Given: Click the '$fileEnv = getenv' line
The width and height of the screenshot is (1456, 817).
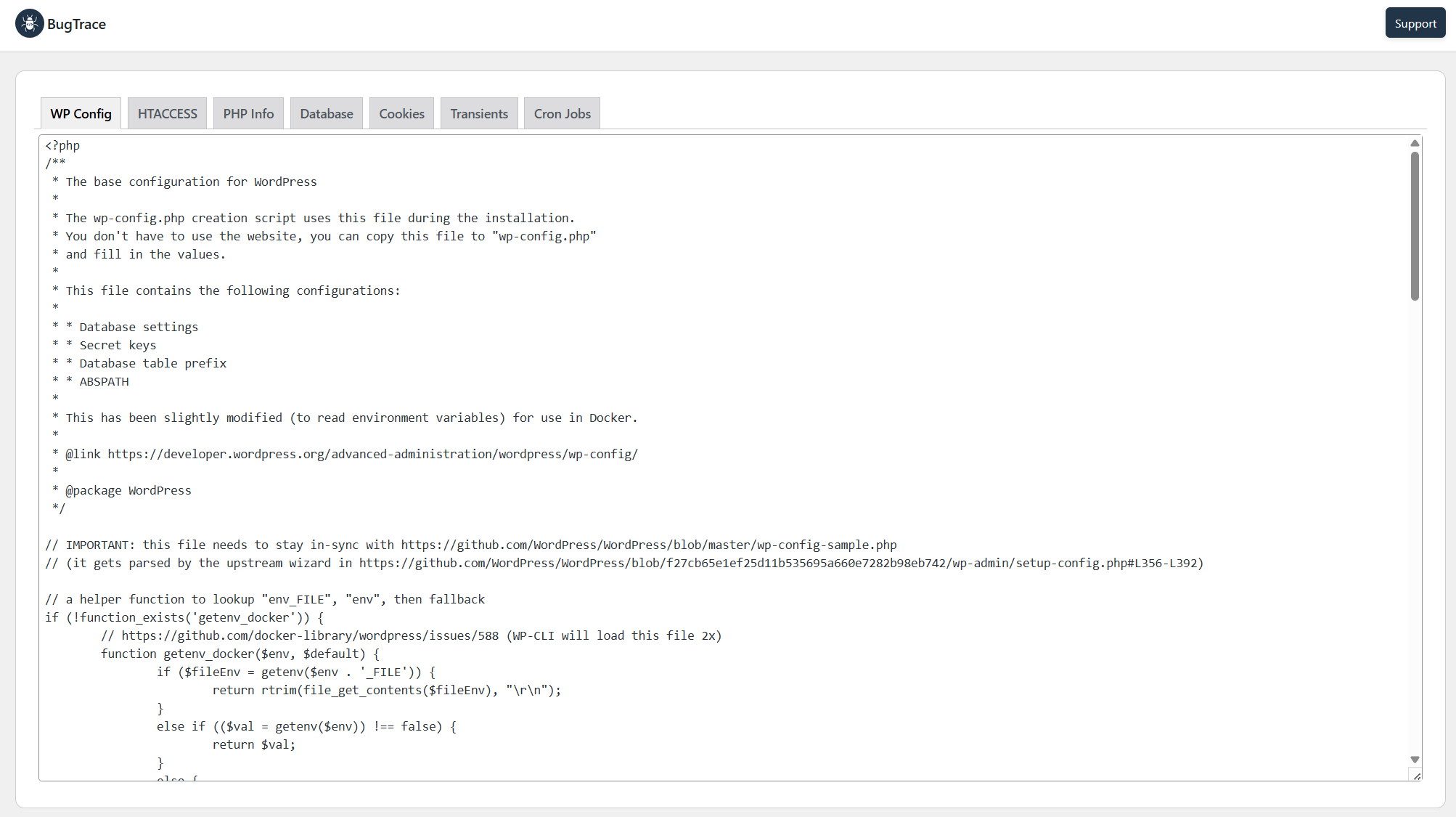Looking at the screenshot, I should tap(296, 672).
